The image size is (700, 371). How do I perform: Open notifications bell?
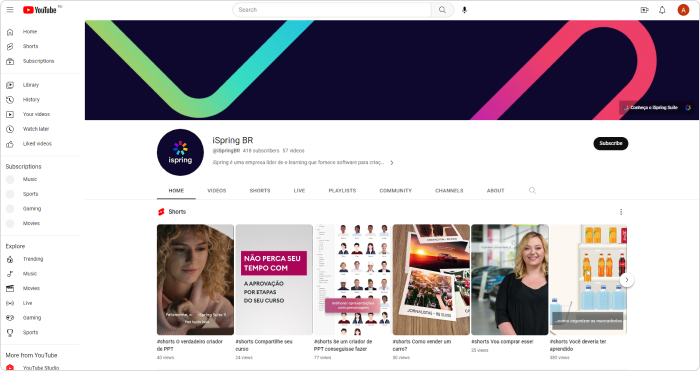pyautogui.click(x=662, y=10)
